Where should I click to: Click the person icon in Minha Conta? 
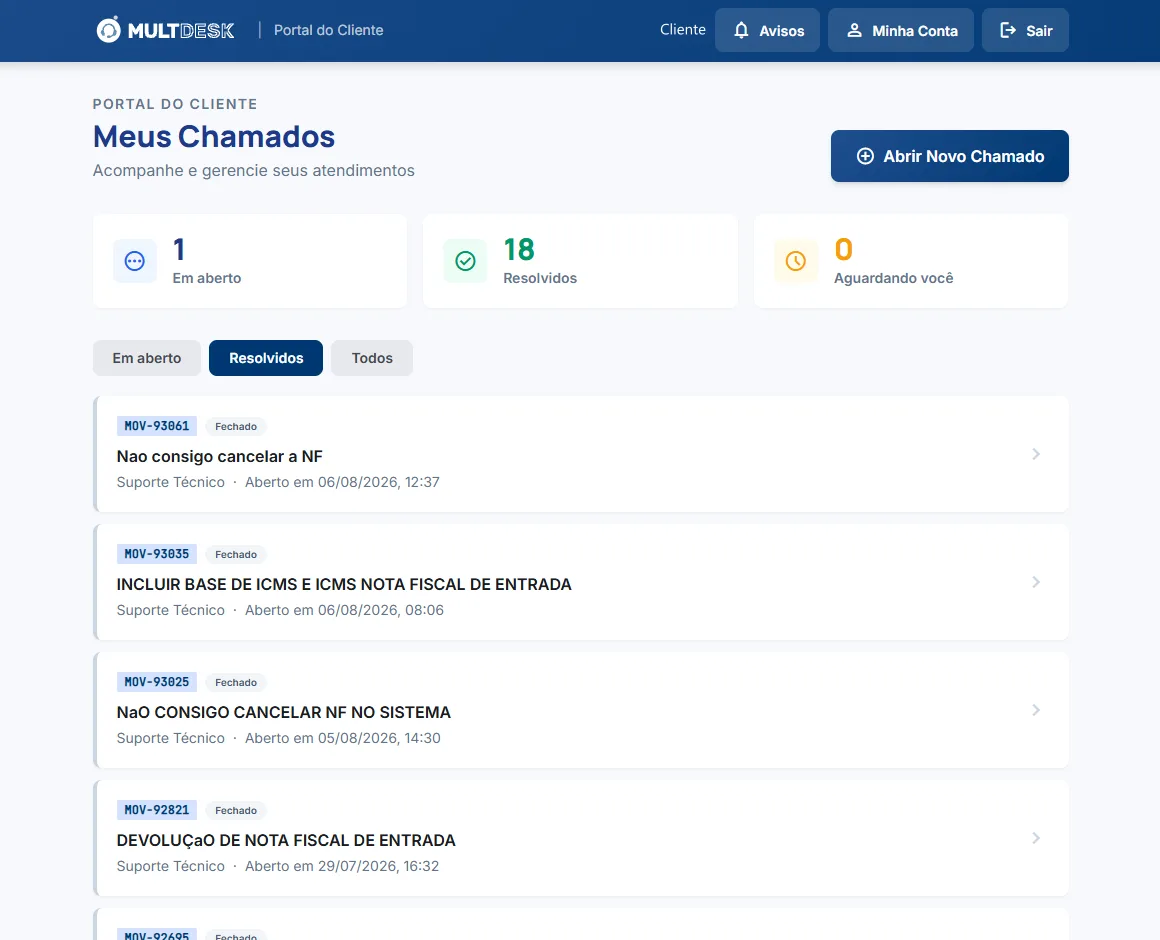click(854, 30)
